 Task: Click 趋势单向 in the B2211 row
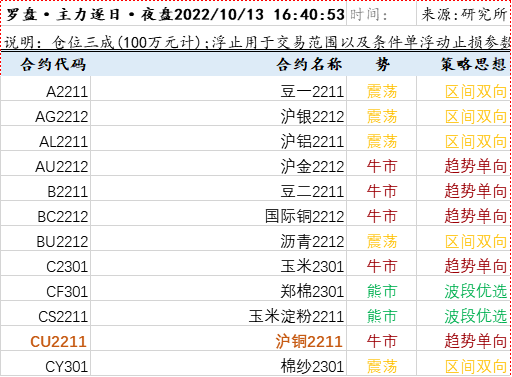476,191
